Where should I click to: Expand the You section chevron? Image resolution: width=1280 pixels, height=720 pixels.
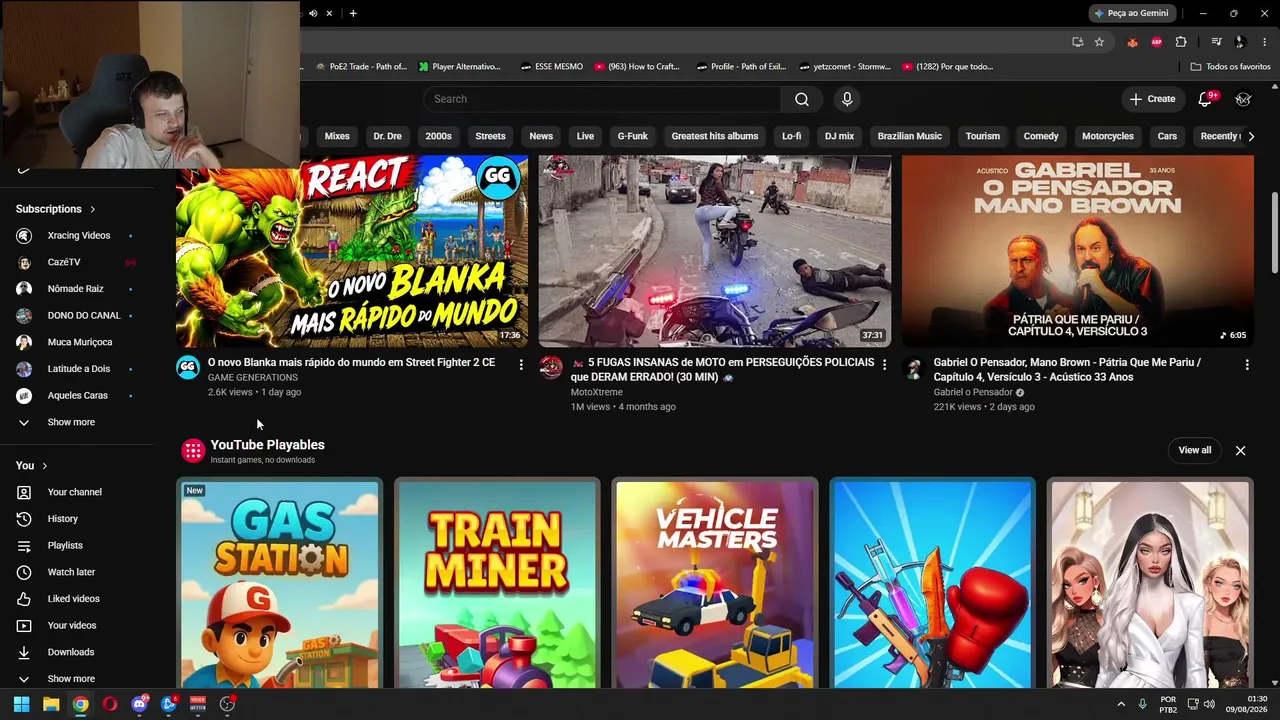pos(44,466)
